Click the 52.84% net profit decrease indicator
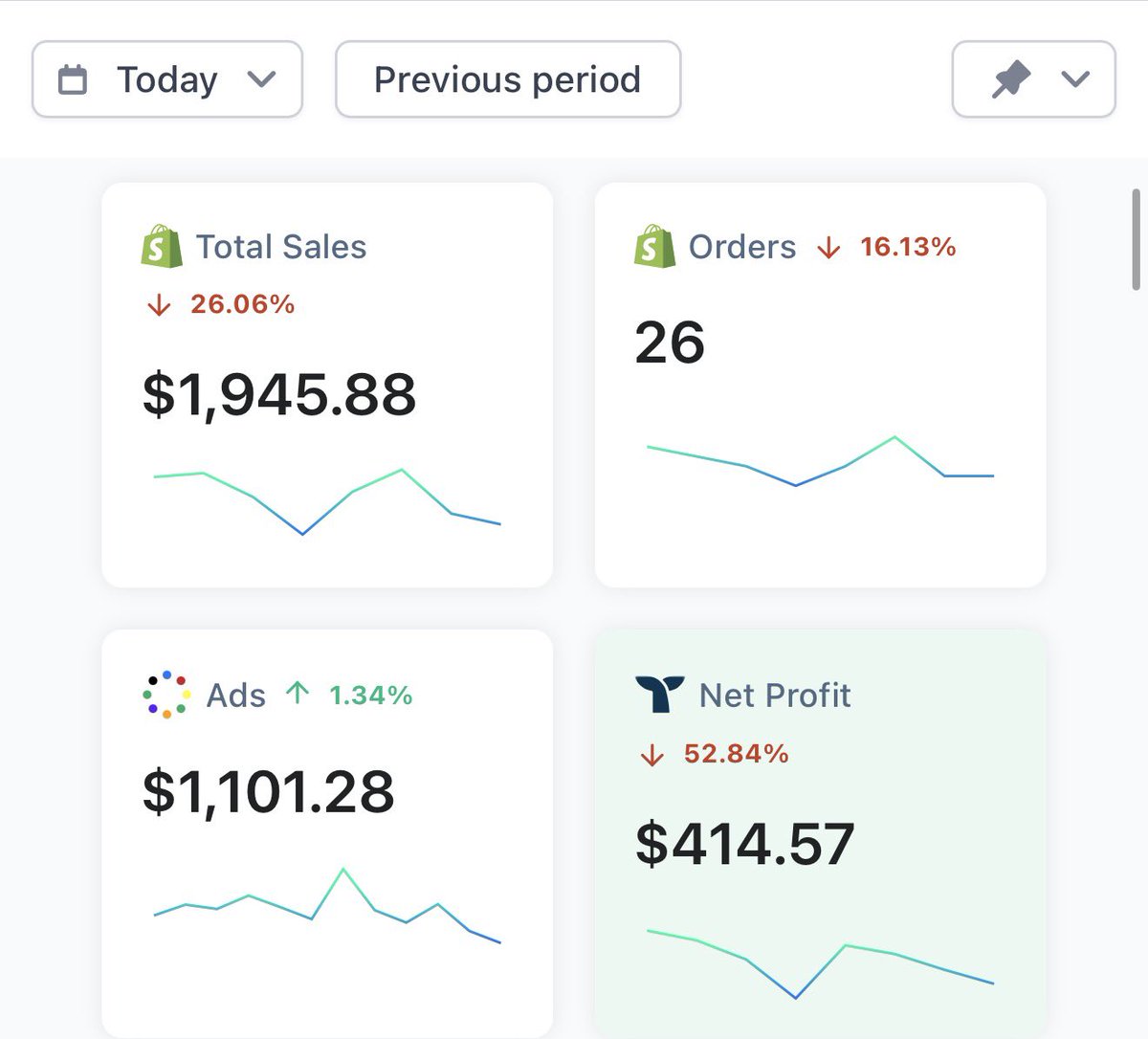Screen dimensions: 1148x1039 pyautogui.click(x=715, y=754)
